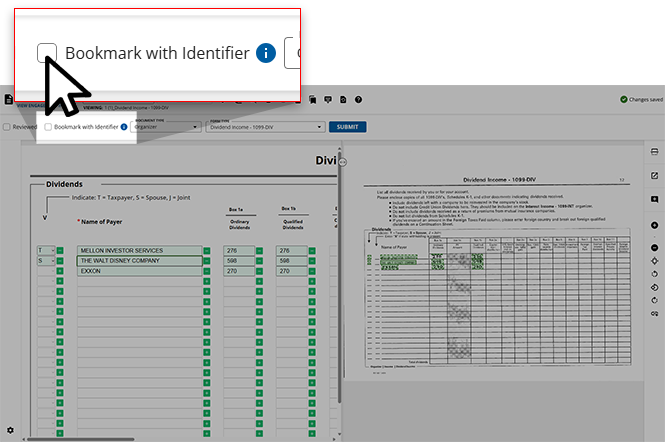665x442 pixels.
Task: Click the MELLON INVESTOR SERVICES payer field
Action: pos(140,251)
